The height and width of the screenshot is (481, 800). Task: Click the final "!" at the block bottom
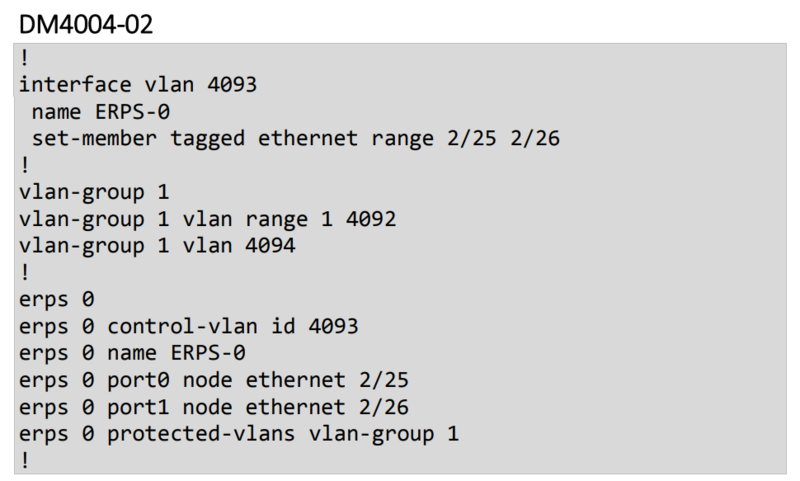23,460
